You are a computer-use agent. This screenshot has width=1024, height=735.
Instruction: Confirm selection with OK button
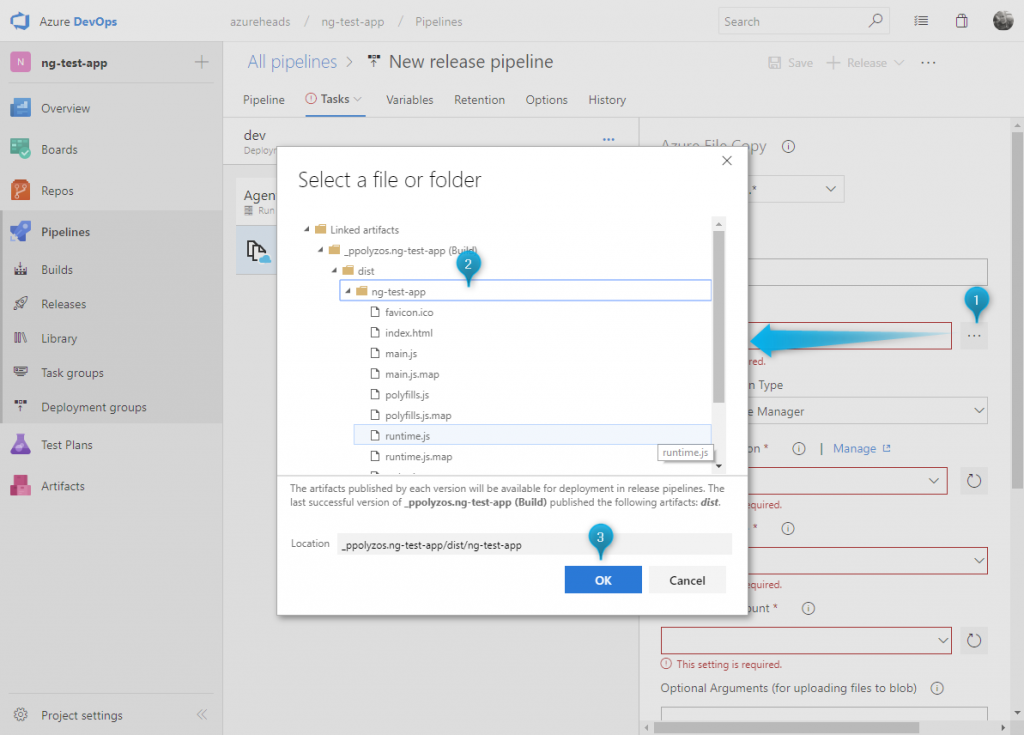tap(602, 580)
